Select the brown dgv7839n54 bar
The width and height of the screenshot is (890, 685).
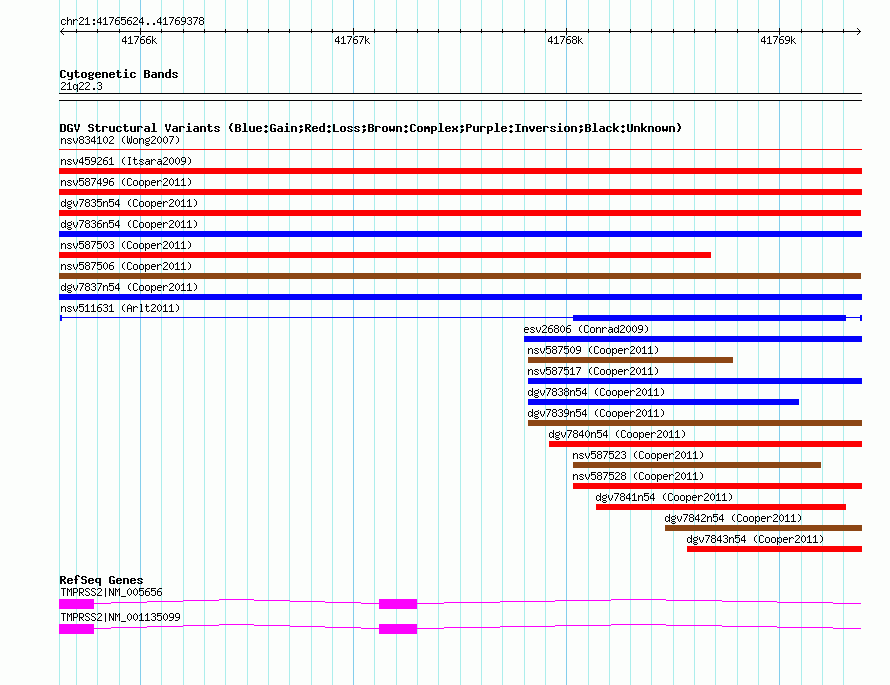click(695, 423)
